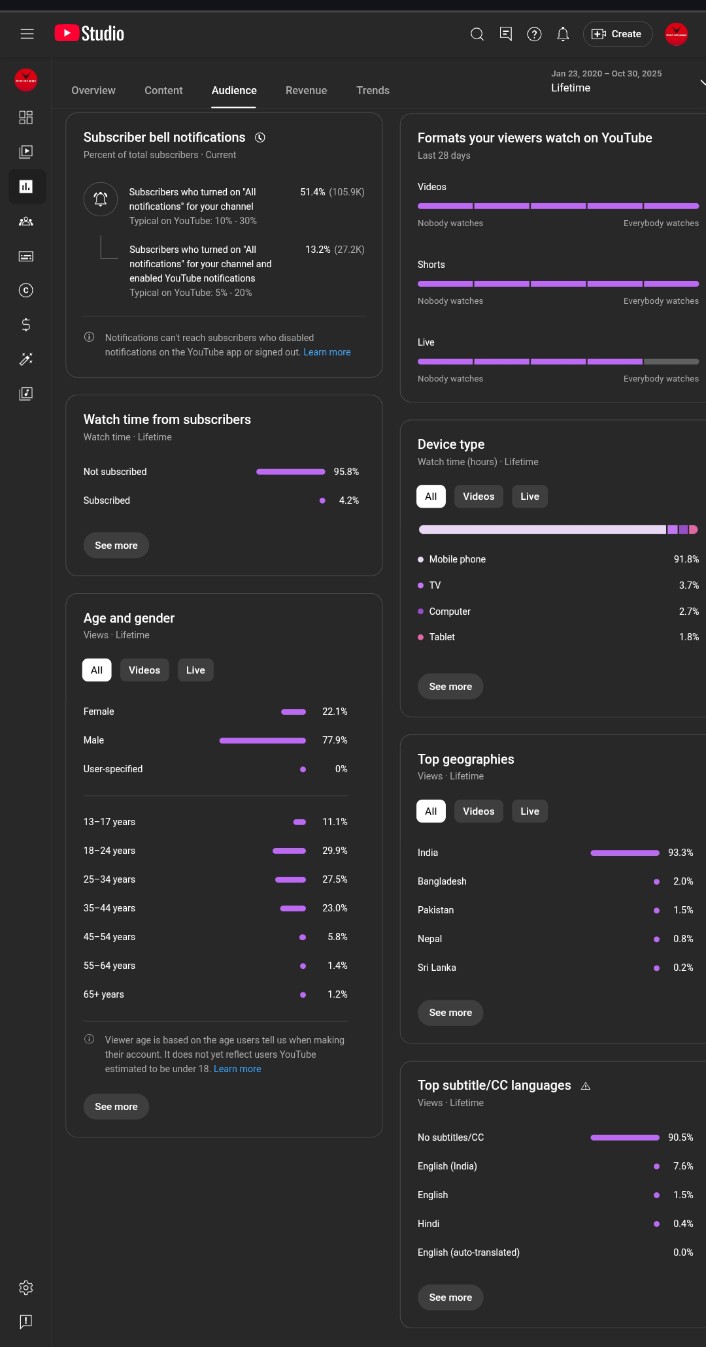Switch to the Revenue tab

click(x=306, y=90)
